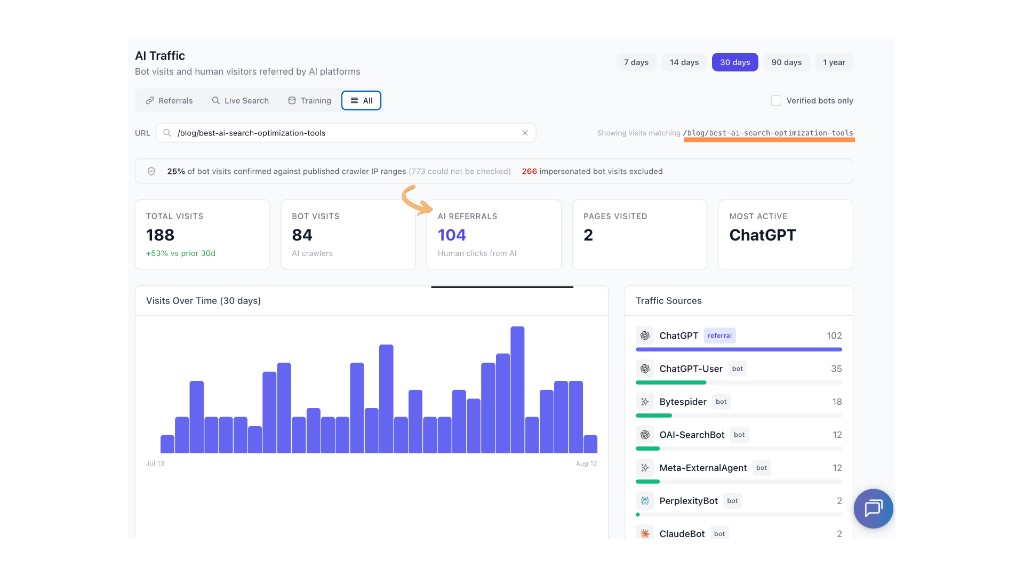
Task: Click the ChatGPT referral source icon
Action: [645, 335]
